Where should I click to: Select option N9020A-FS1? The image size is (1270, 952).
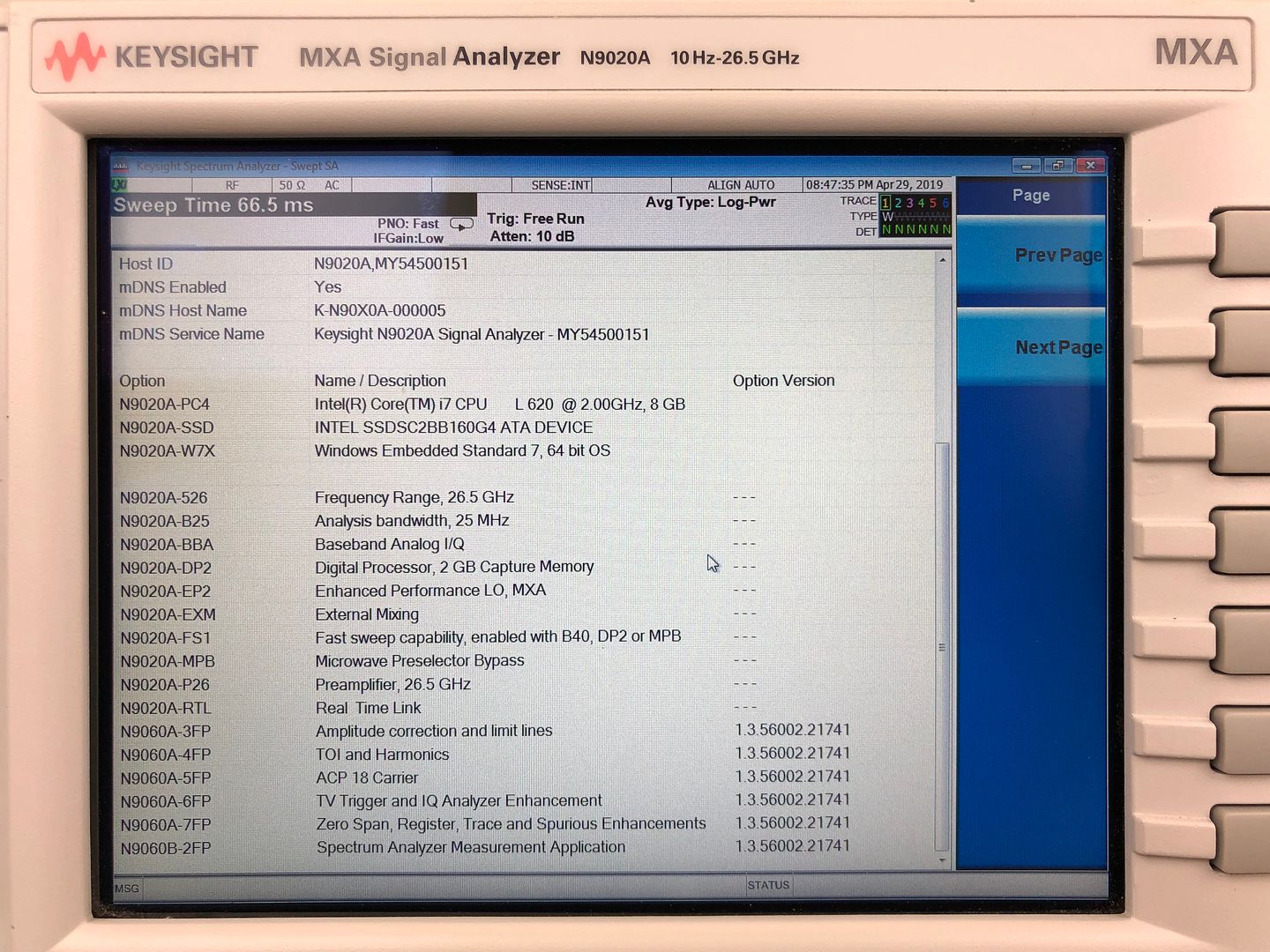click(166, 638)
